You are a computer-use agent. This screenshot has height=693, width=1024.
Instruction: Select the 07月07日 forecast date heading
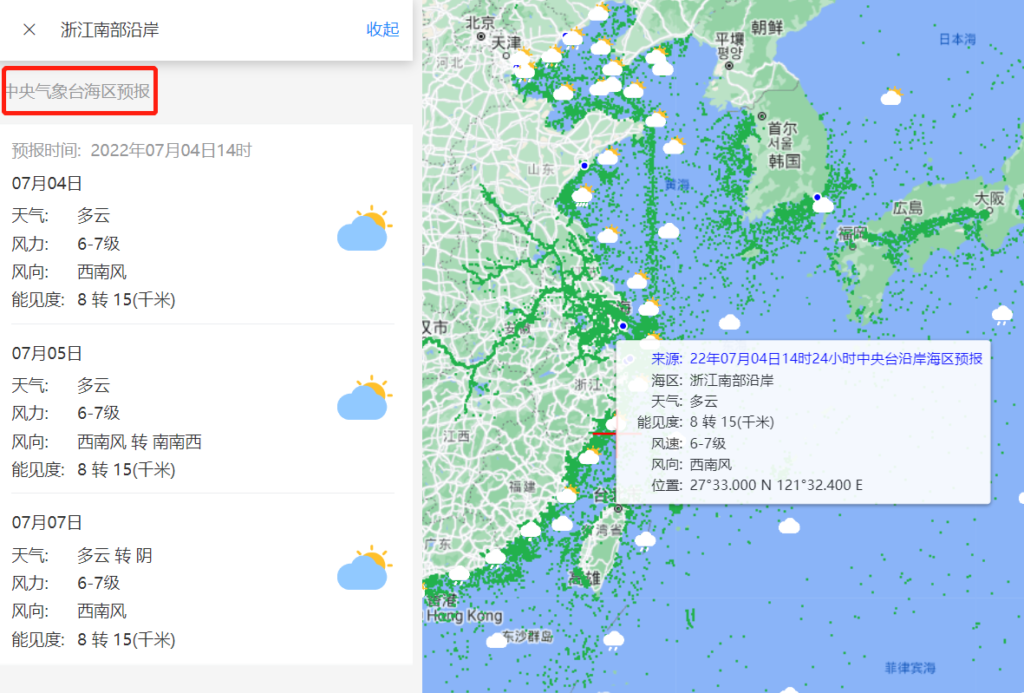click(x=47, y=522)
